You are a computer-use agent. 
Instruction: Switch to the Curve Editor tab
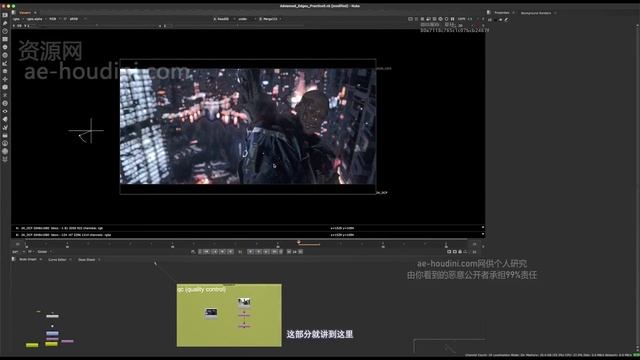coord(57,260)
